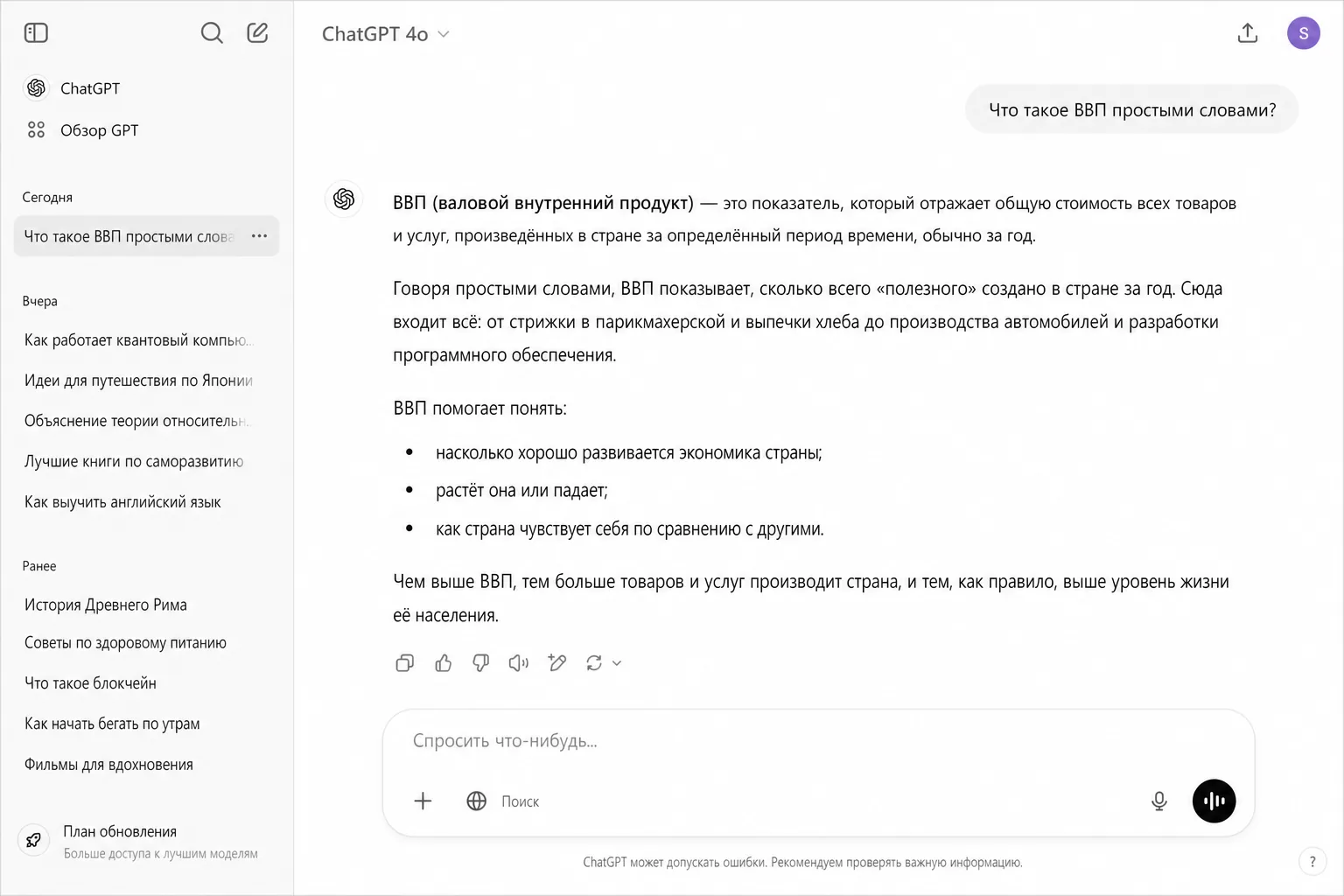Click the Ранее section label
This screenshot has width=1344, height=896.
39,566
